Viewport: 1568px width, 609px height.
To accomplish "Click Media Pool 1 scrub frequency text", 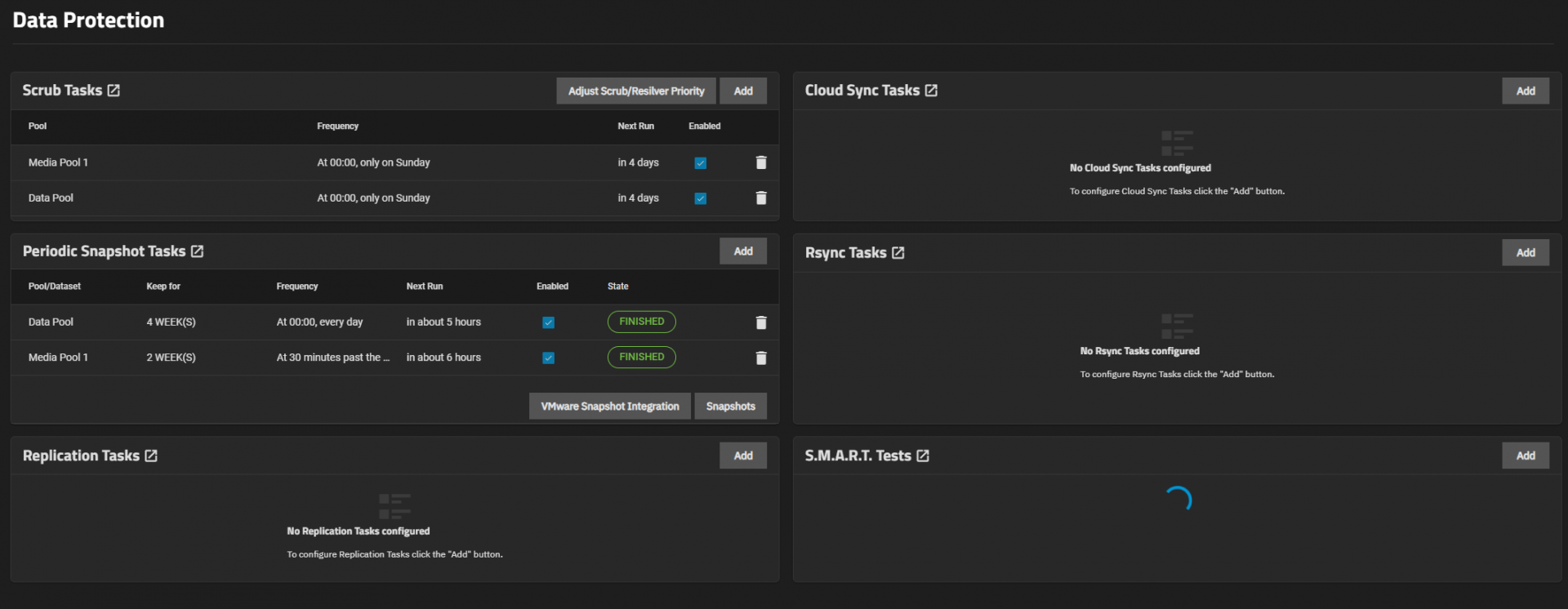I will point(373,162).
